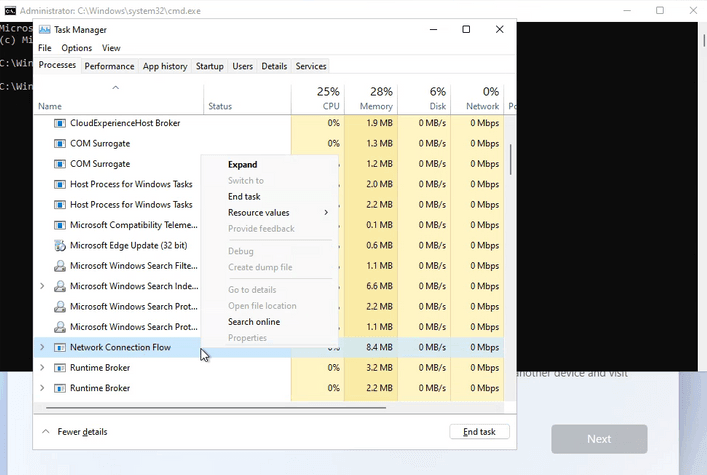Expand the Microsoft Windows Search Indexer group
Image resolution: width=707 pixels, height=475 pixels.
(42, 286)
